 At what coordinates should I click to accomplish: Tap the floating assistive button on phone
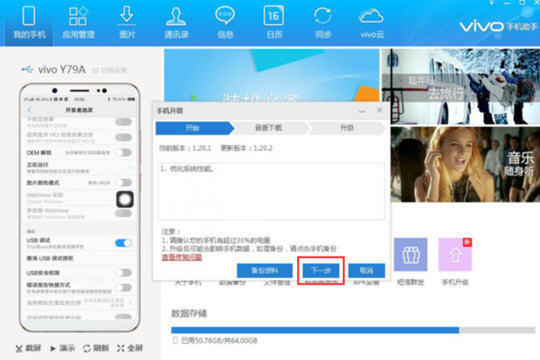coord(125,199)
